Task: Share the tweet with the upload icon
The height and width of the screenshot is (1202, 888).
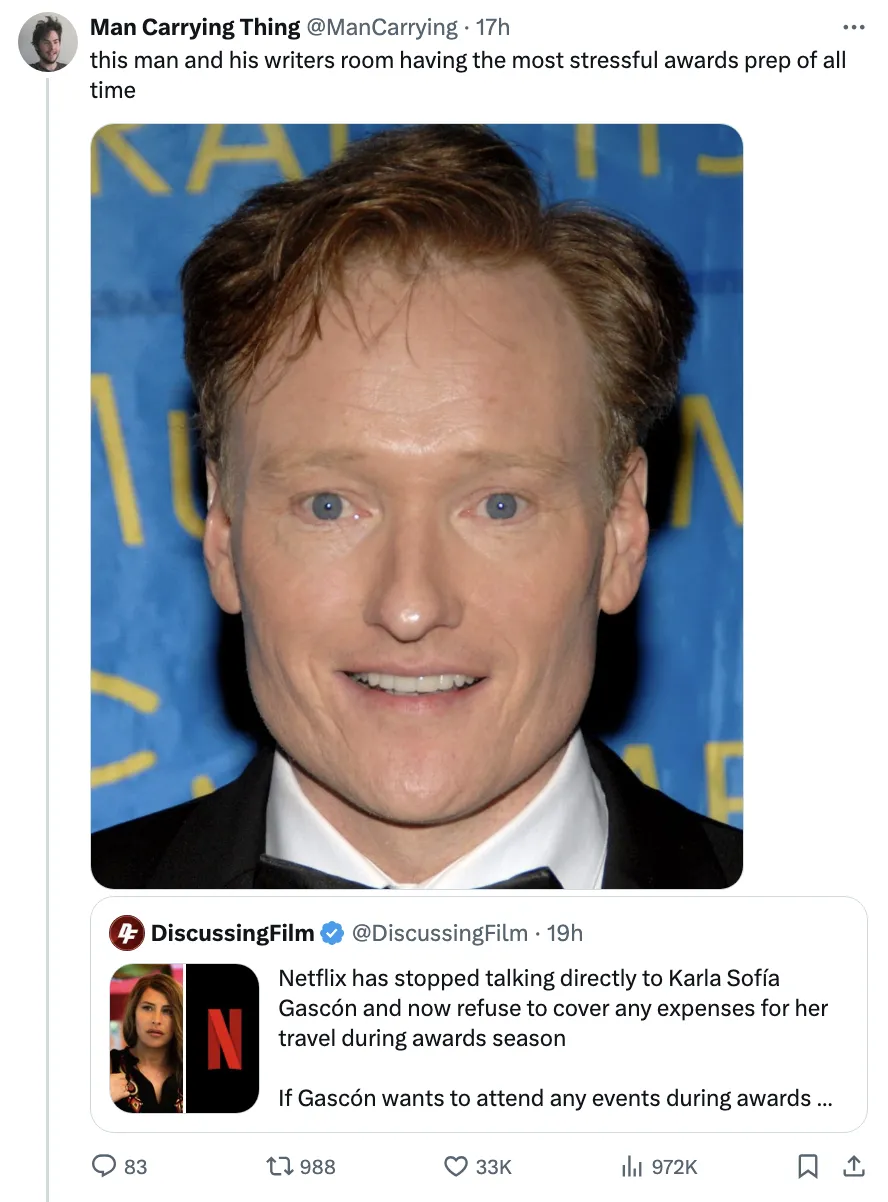Action: click(853, 1166)
